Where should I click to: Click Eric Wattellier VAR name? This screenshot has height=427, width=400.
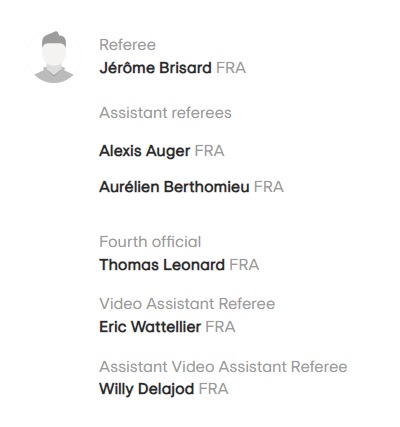(x=150, y=327)
